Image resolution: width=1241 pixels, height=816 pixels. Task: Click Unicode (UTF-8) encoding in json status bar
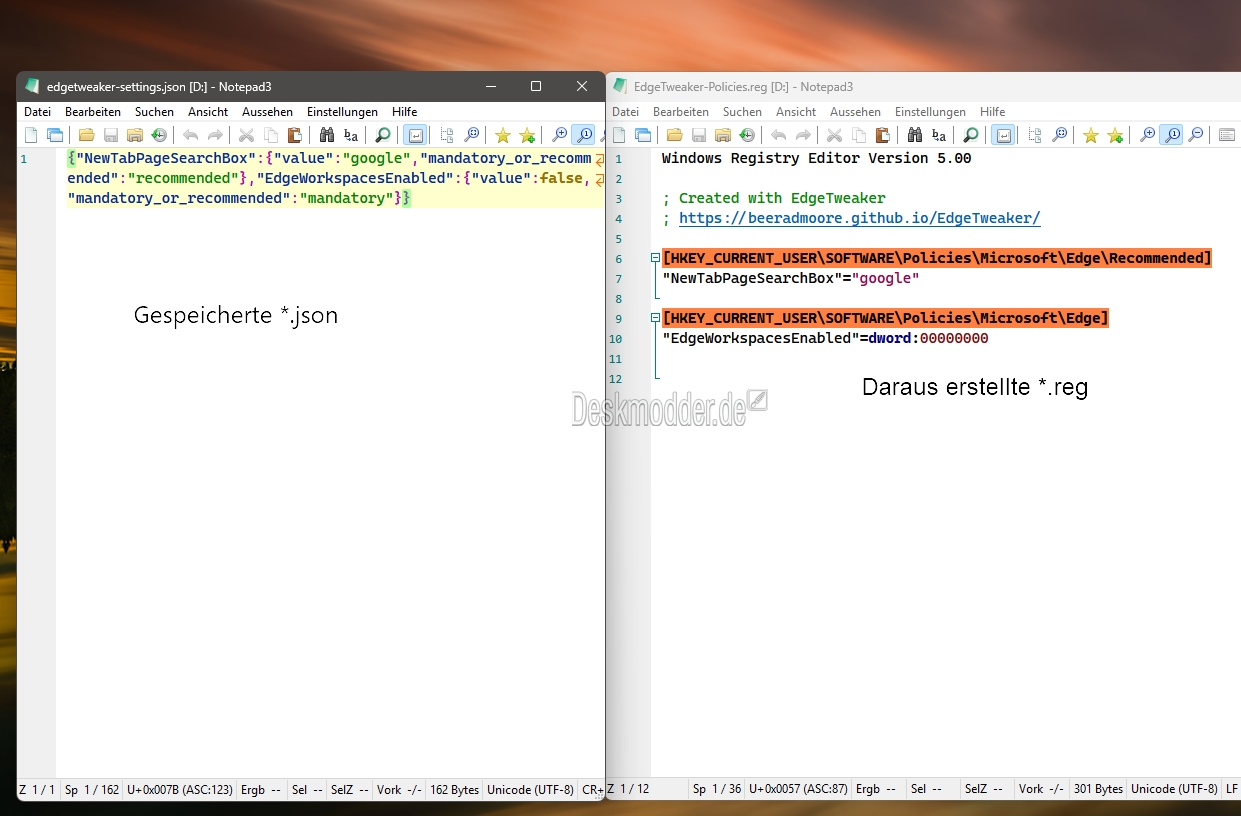(531, 789)
